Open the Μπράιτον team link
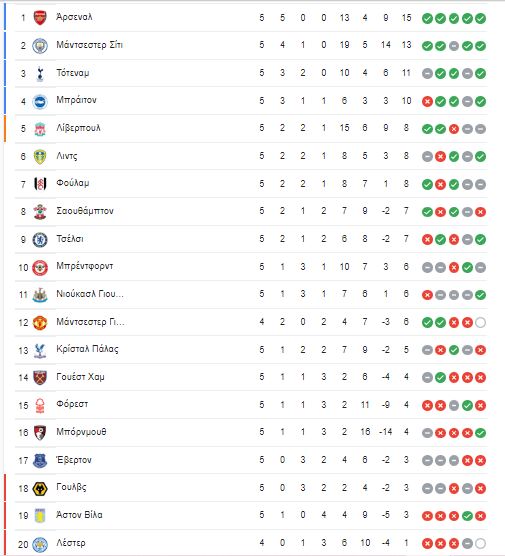Screen dimensions: 505x556 [76, 100]
